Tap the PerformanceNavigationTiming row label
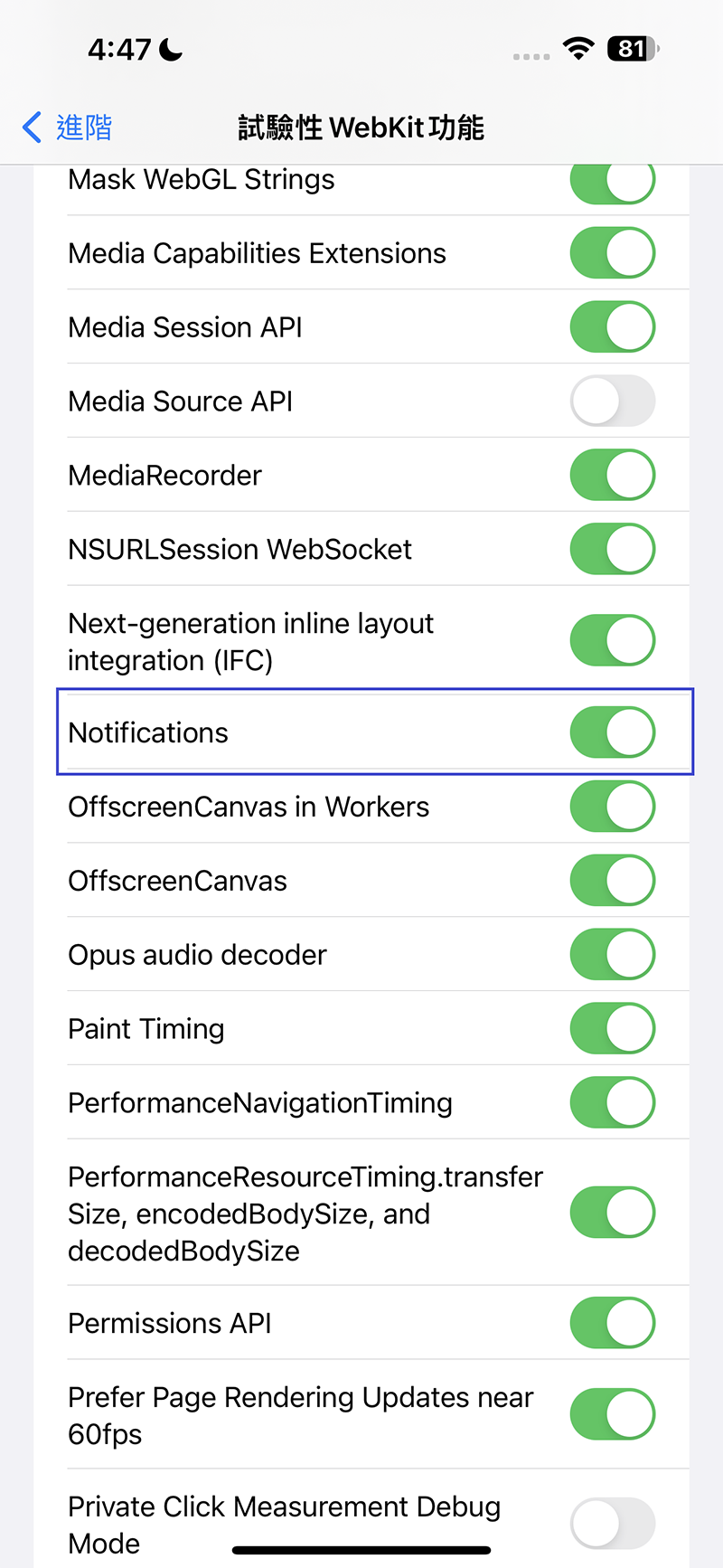723x1568 pixels. [x=260, y=1103]
